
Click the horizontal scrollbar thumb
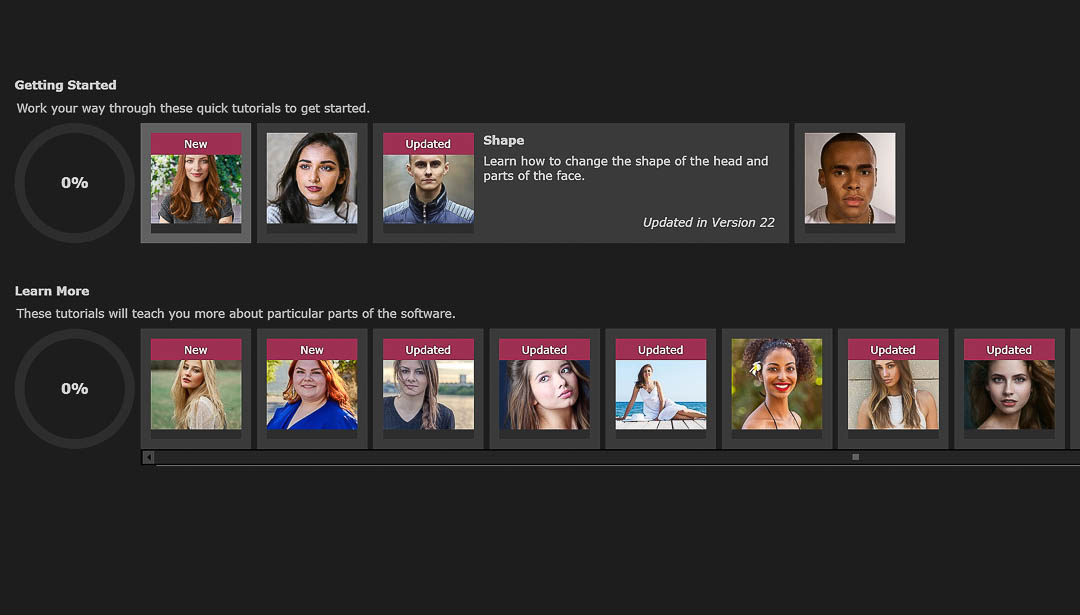(855, 457)
